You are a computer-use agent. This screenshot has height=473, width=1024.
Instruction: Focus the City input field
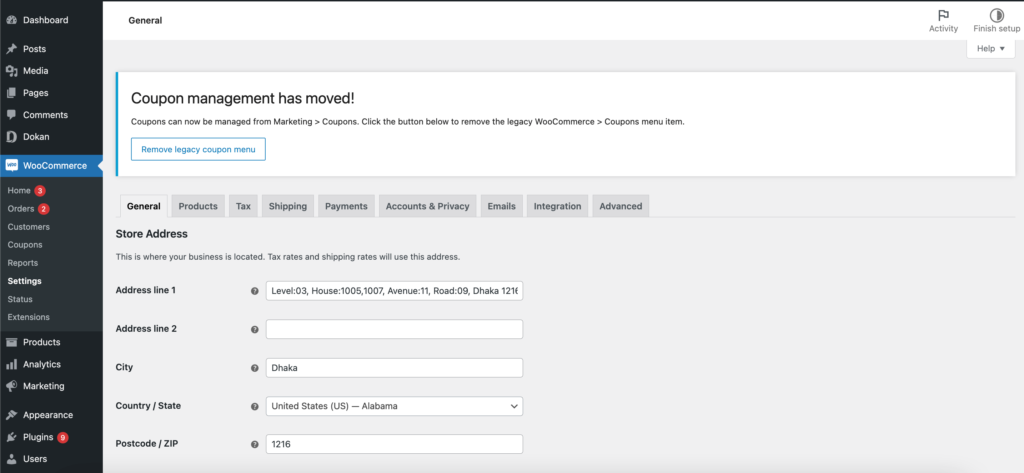coord(394,367)
